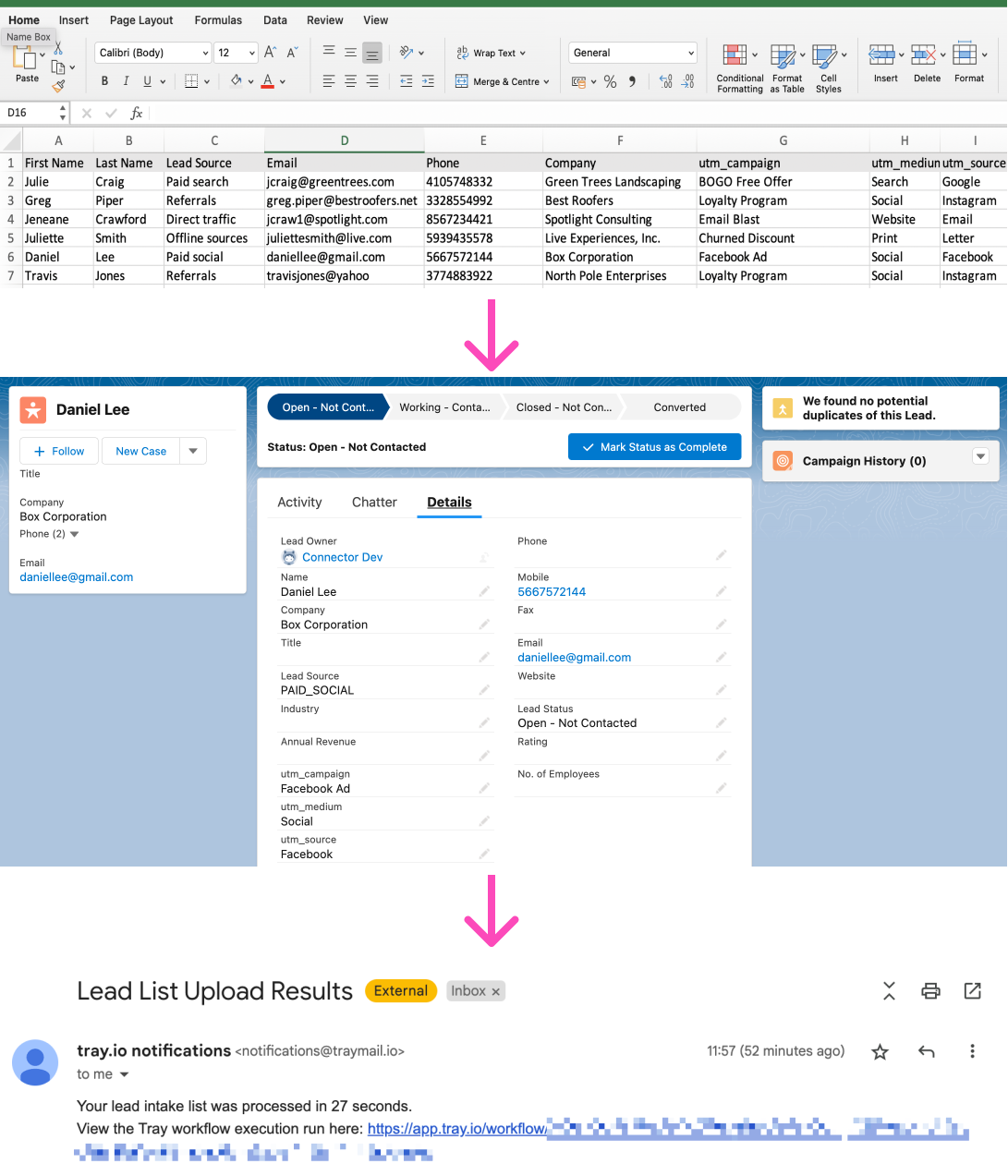The height and width of the screenshot is (1176, 1008).
Task: Open dropdown next to New Case
Action: click(193, 451)
